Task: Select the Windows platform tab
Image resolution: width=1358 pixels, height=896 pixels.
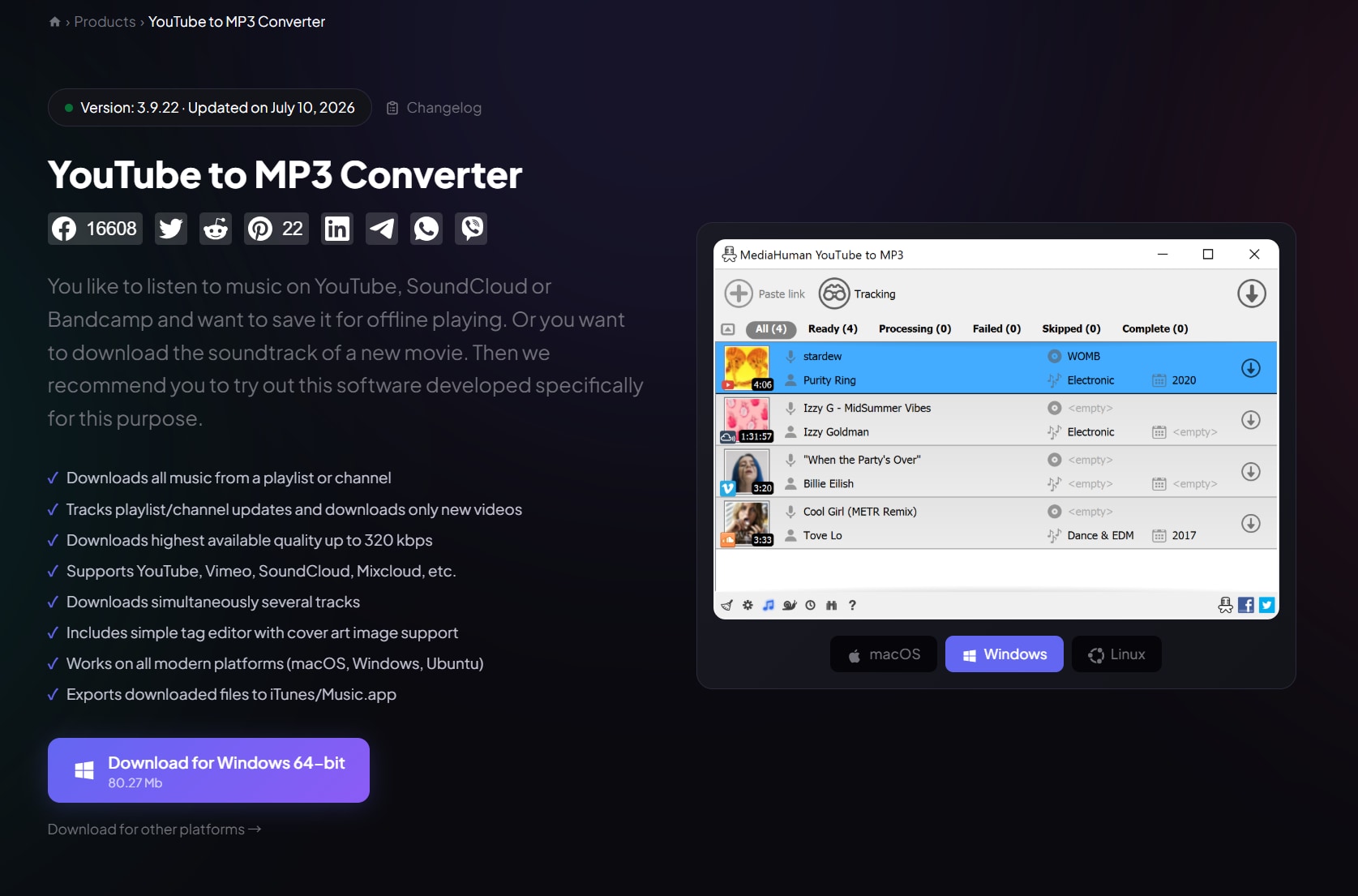Action: pos(1005,654)
